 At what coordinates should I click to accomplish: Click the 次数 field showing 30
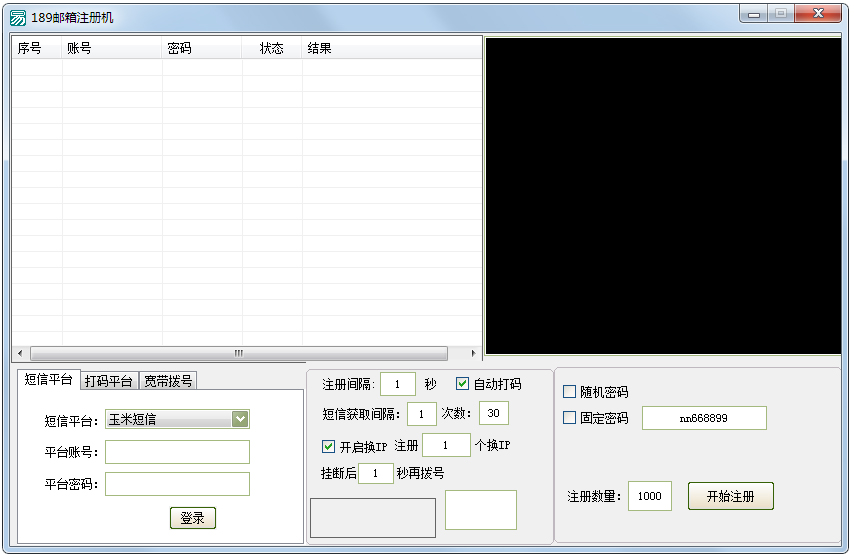tap(494, 413)
